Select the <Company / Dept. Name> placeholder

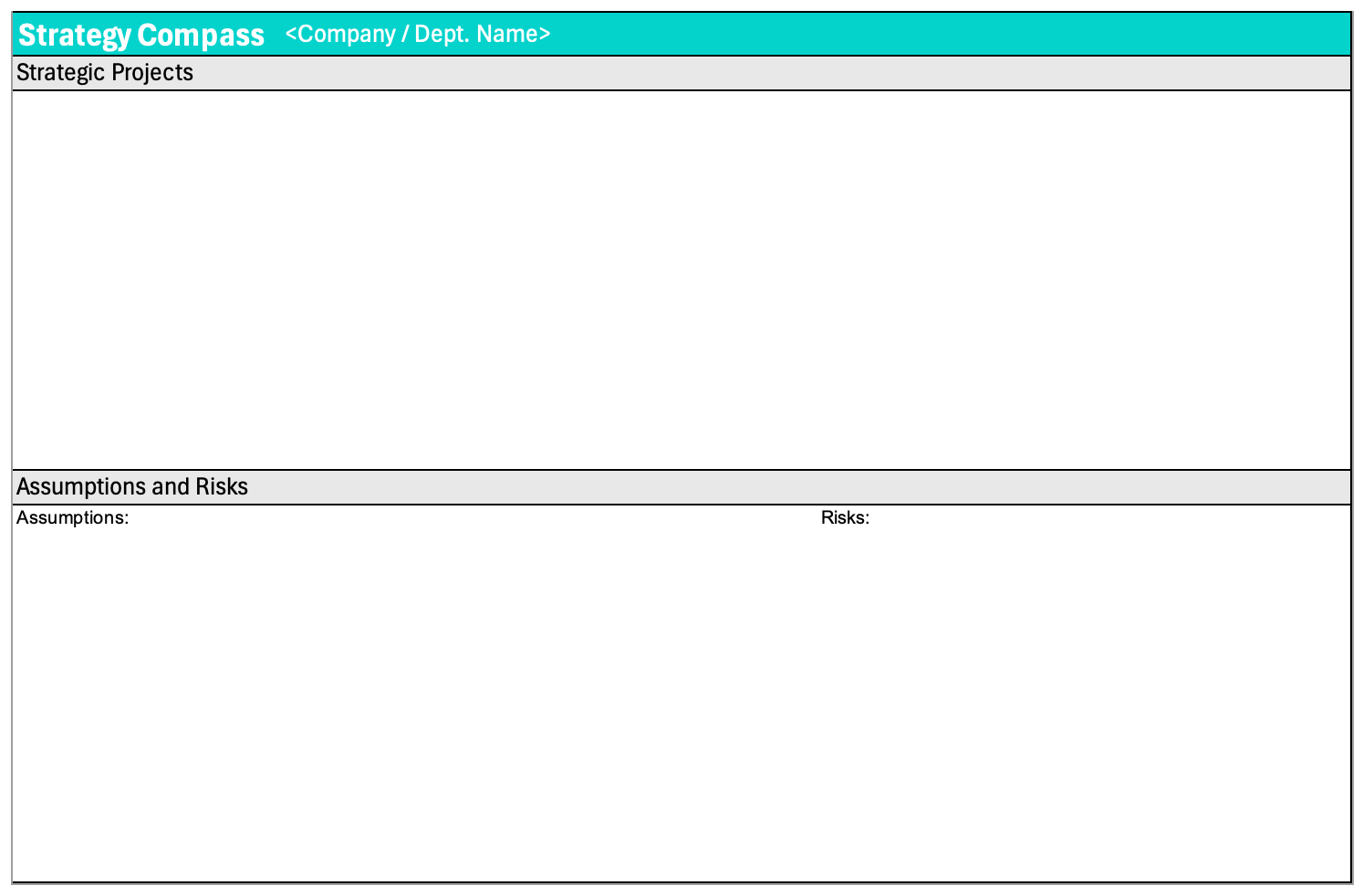click(418, 35)
